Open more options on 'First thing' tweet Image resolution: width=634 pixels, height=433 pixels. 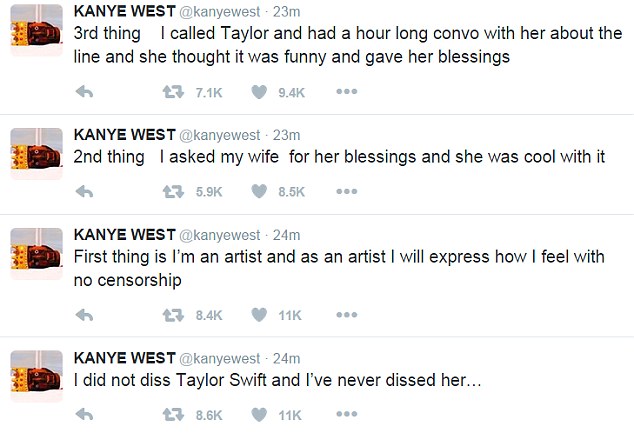click(347, 315)
